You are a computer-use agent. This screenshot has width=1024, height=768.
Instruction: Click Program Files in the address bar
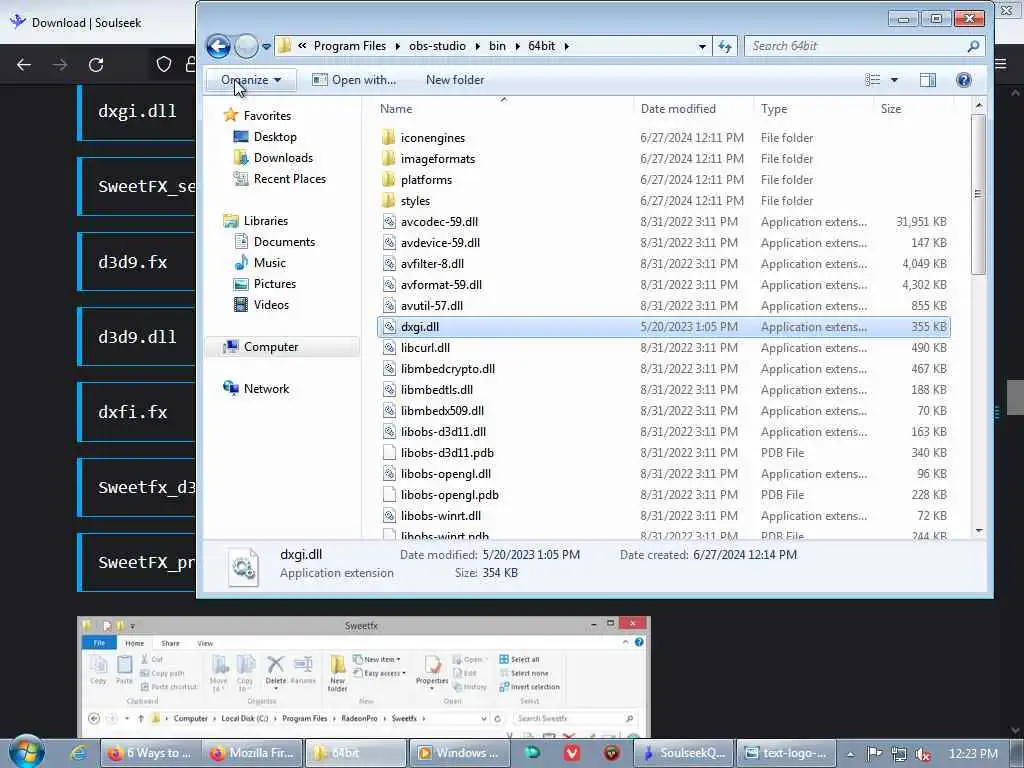pos(349,46)
